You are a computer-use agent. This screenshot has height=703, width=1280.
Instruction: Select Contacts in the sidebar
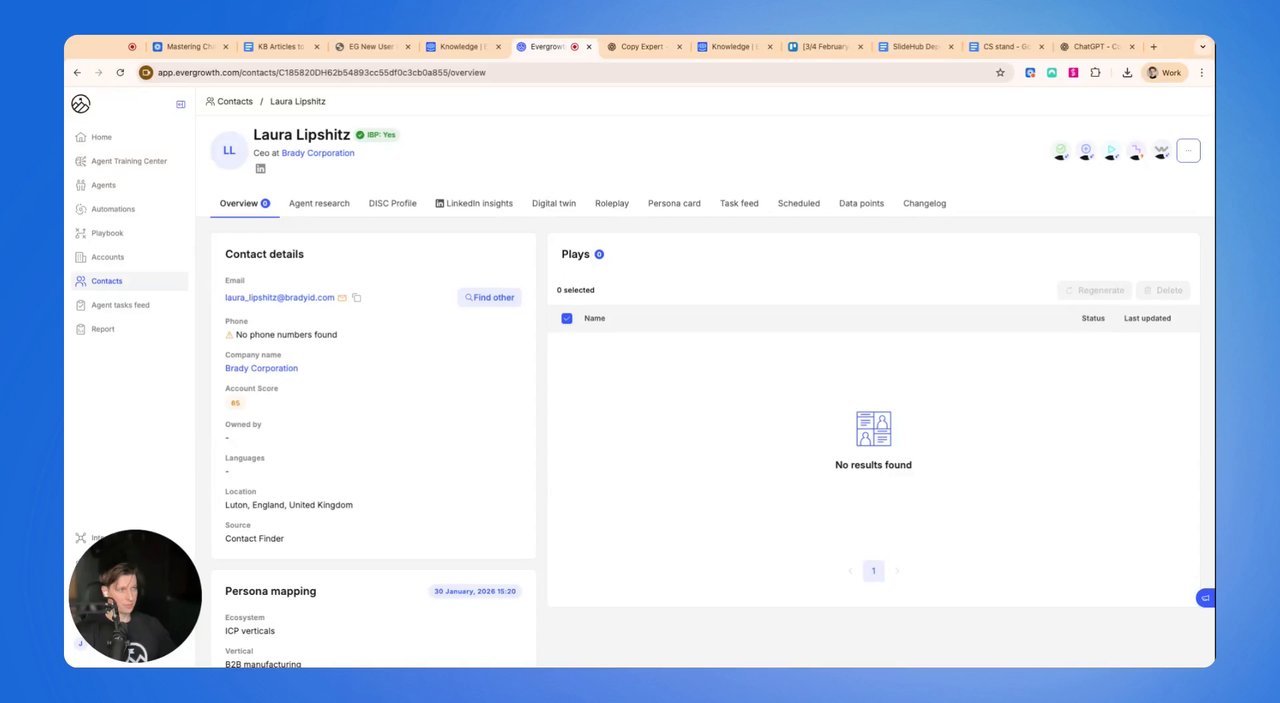pyautogui.click(x=131, y=281)
